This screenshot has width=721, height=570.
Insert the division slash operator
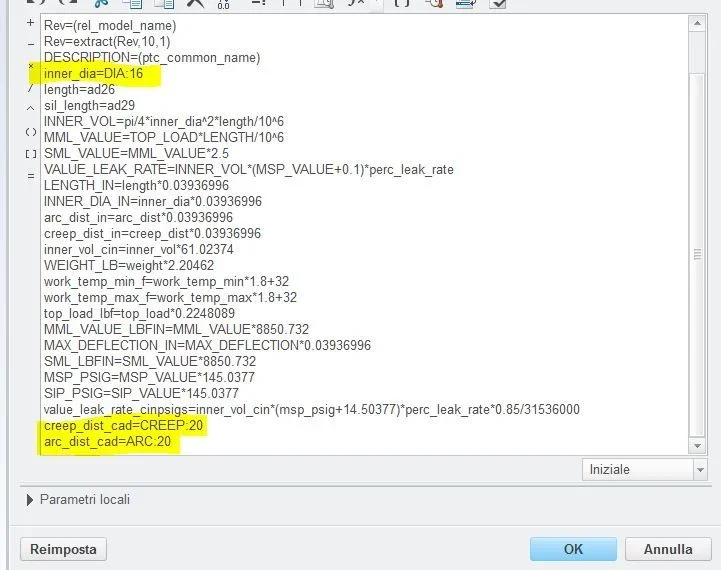click(x=30, y=88)
